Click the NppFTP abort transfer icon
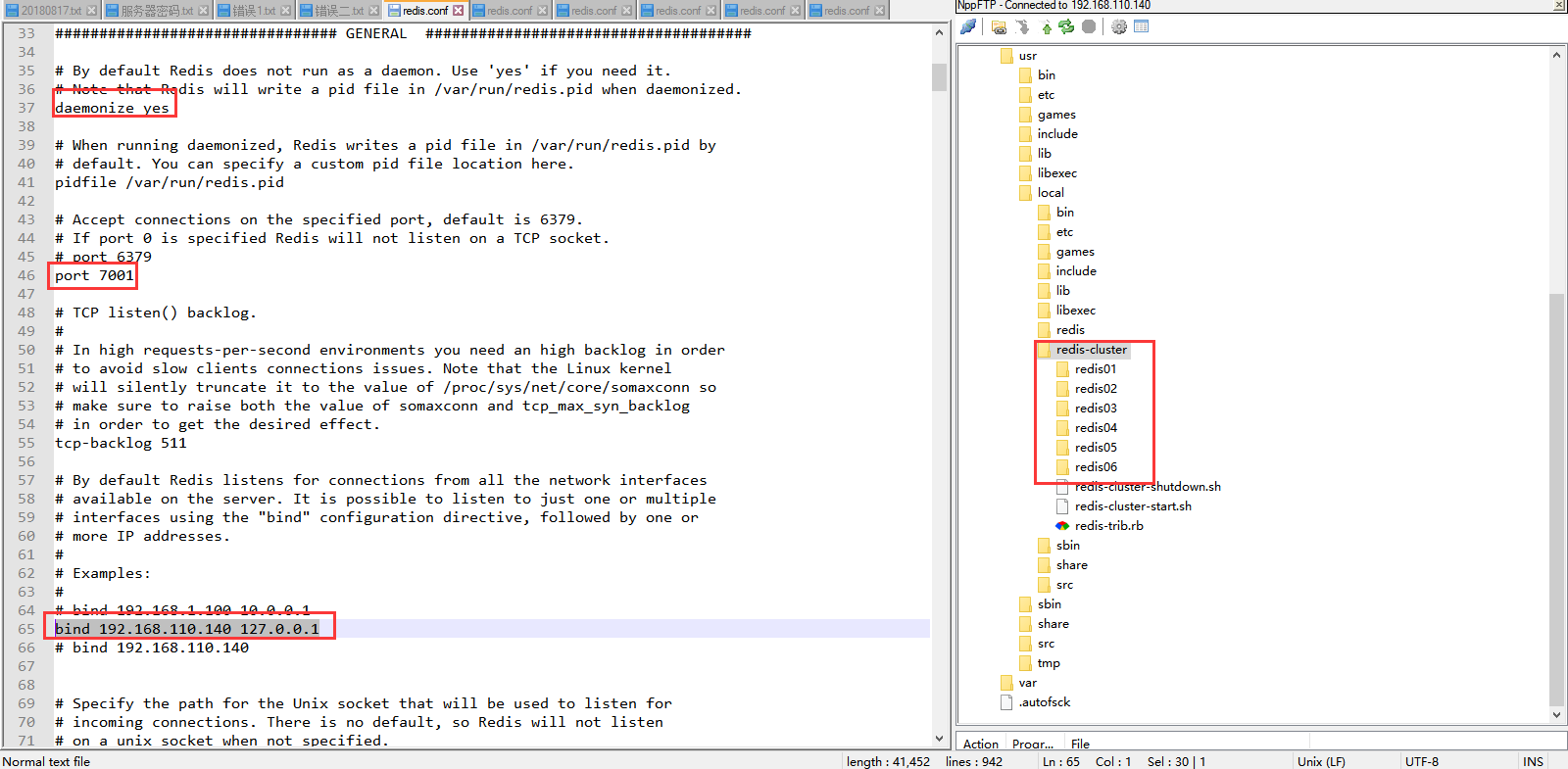Screen dimensions: 1568x769 pos(1089,26)
